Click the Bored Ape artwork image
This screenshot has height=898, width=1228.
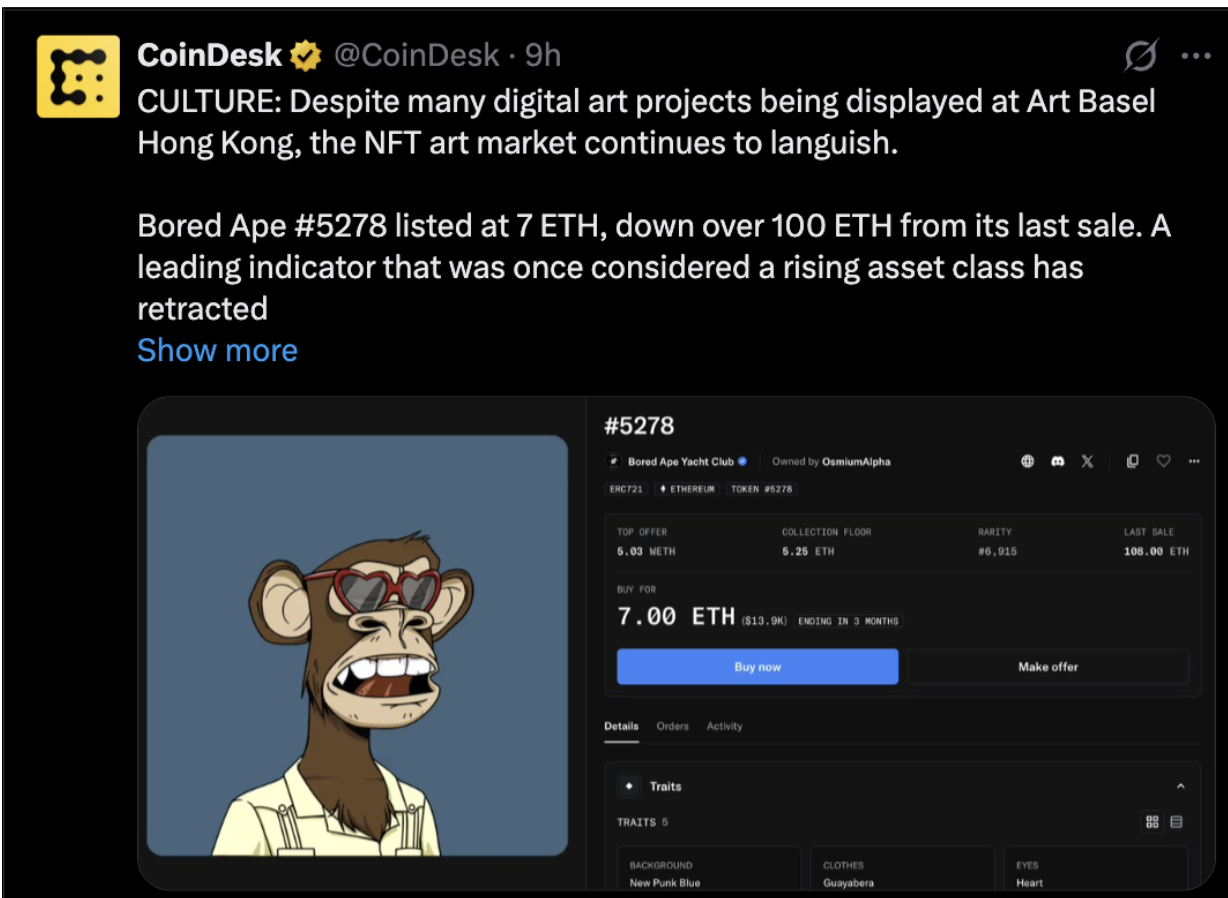pos(357,645)
